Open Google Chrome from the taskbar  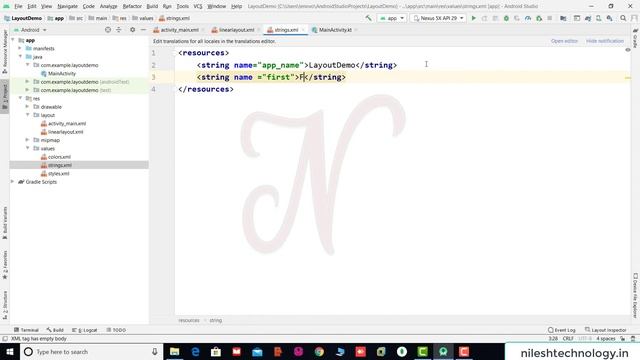coord(319,351)
